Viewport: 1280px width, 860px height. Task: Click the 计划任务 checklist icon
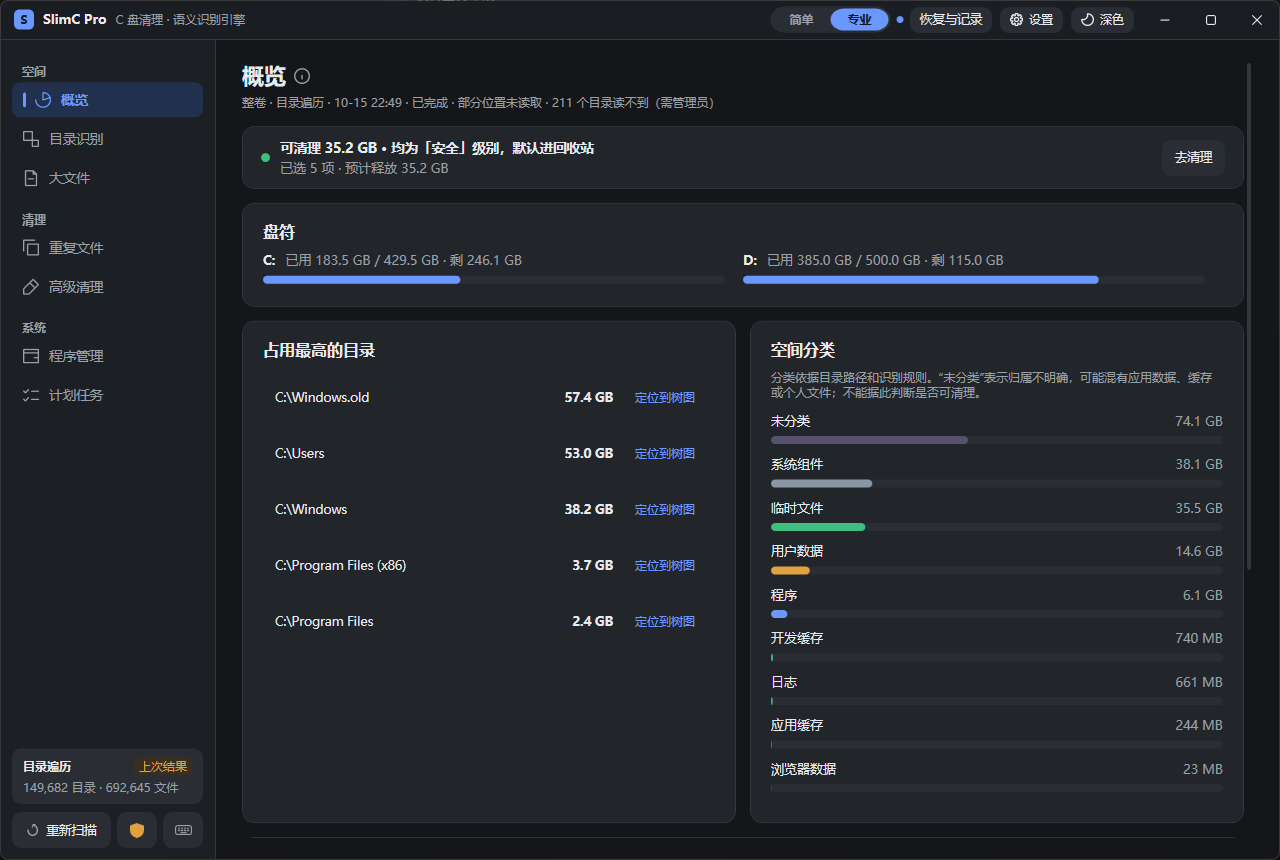(31, 395)
